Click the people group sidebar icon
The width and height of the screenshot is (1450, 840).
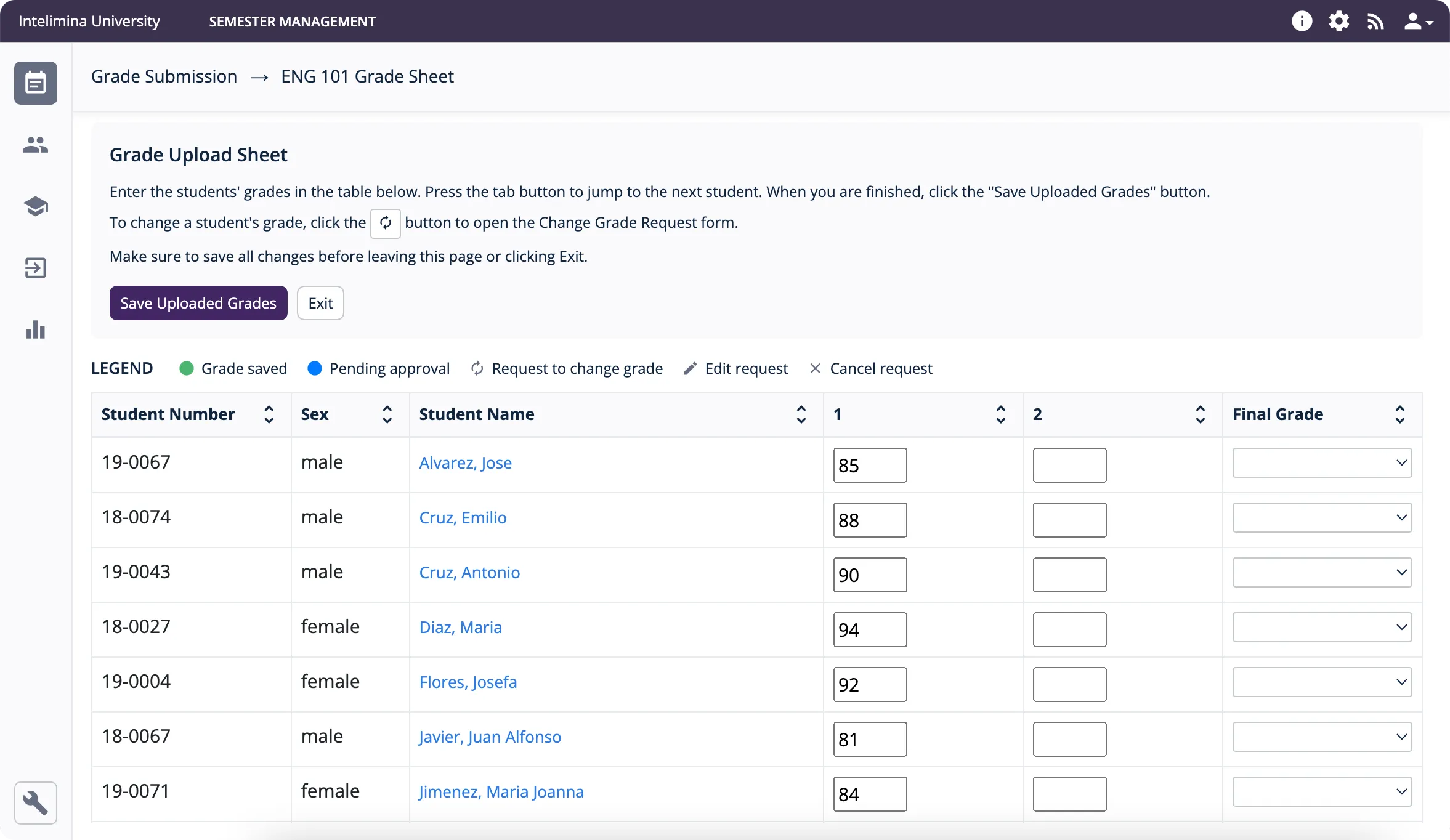tap(36, 145)
